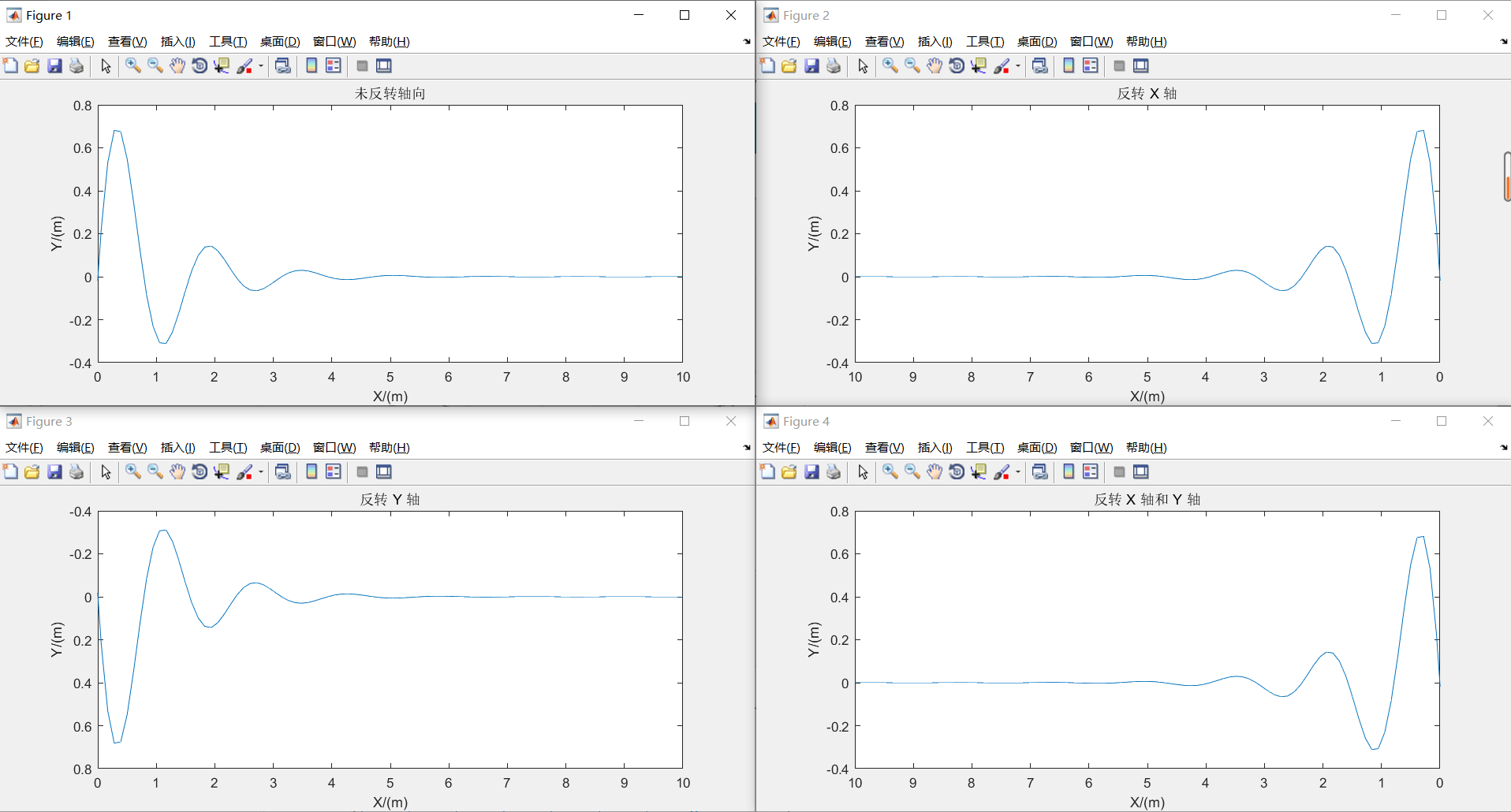Click the 反转 X 轴 plot title
1511x812 pixels.
(x=1147, y=94)
